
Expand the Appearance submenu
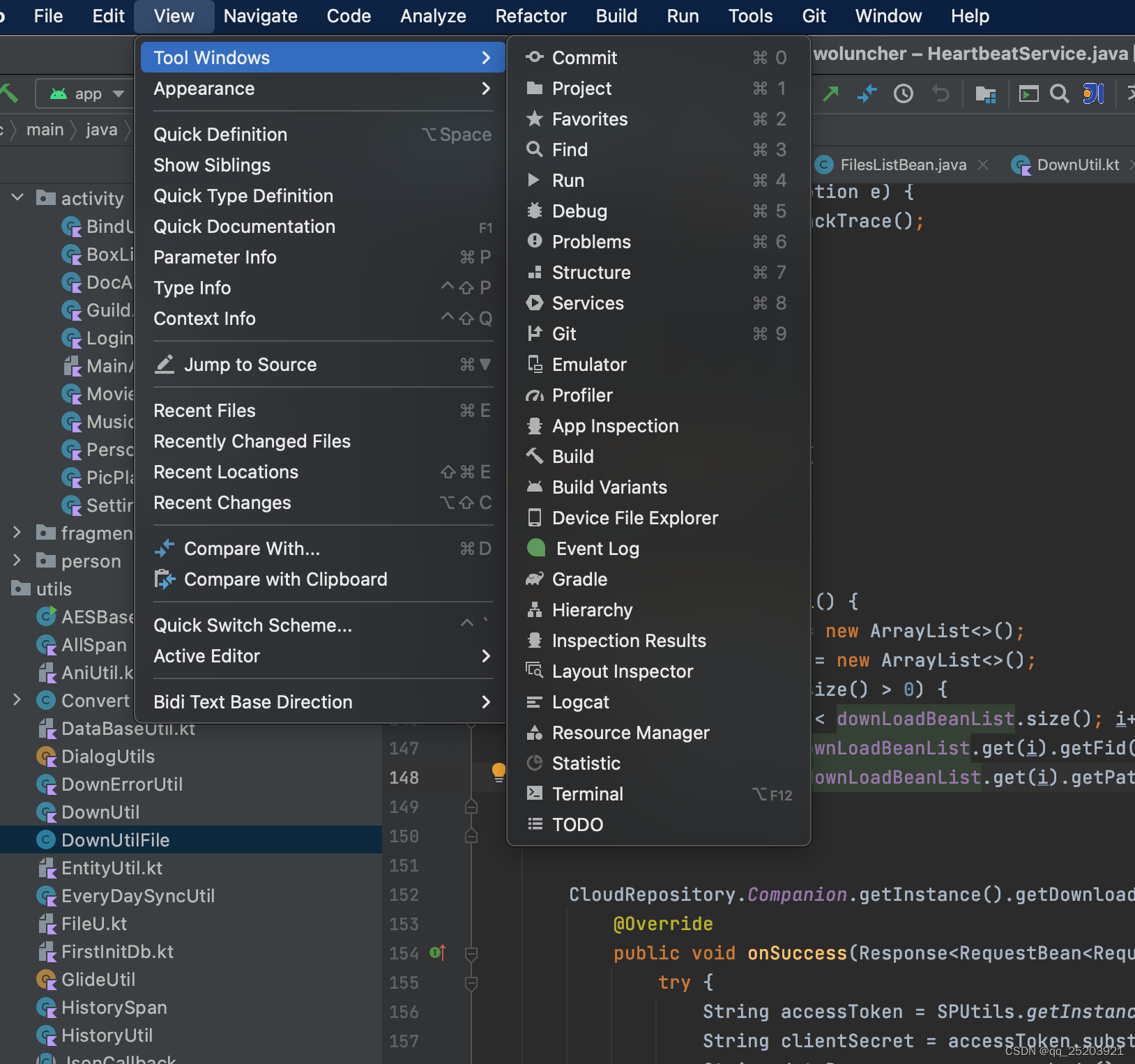pos(322,89)
